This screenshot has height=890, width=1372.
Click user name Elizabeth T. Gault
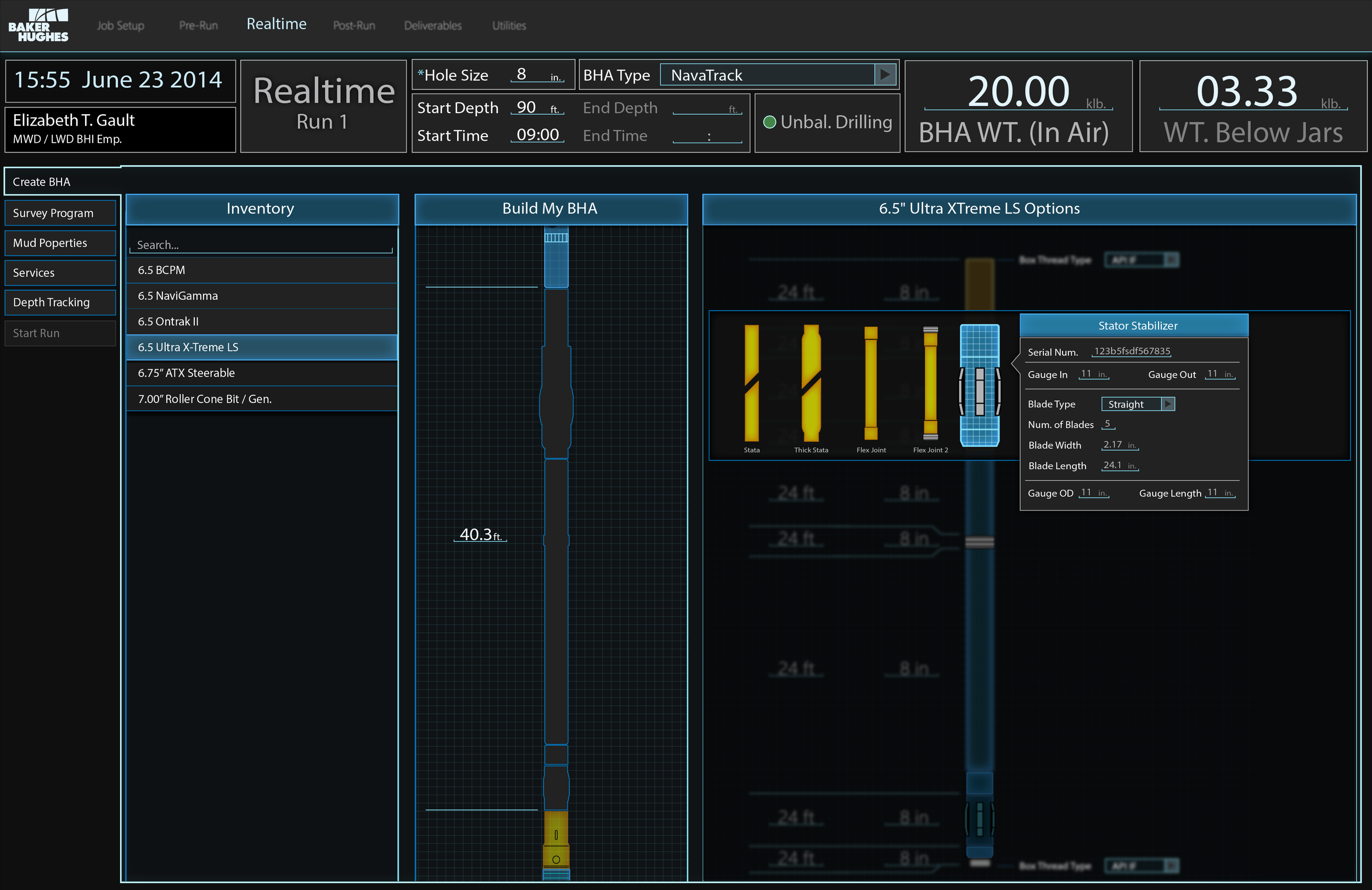click(x=74, y=120)
